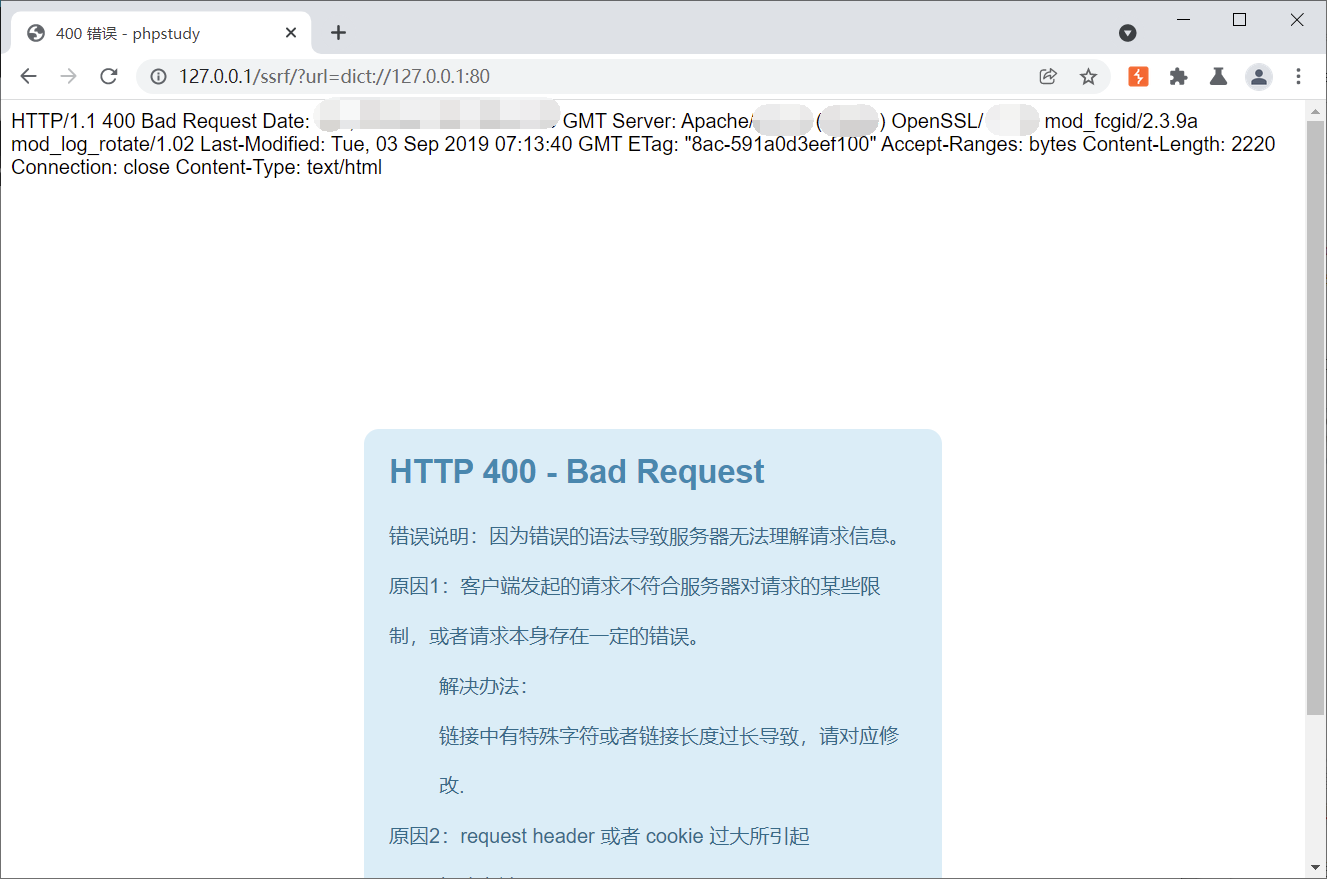Close the Chrome window
The width and height of the screenshot is (1327, 879).
click(x=1297, y=20)
